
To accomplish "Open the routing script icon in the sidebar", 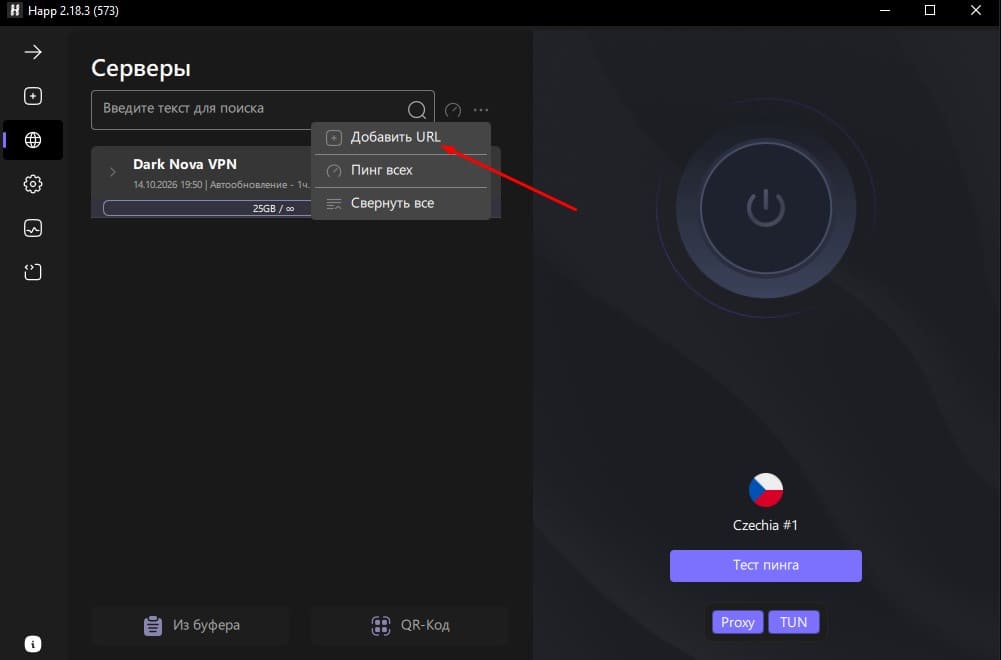I will [x=33, y=272].
